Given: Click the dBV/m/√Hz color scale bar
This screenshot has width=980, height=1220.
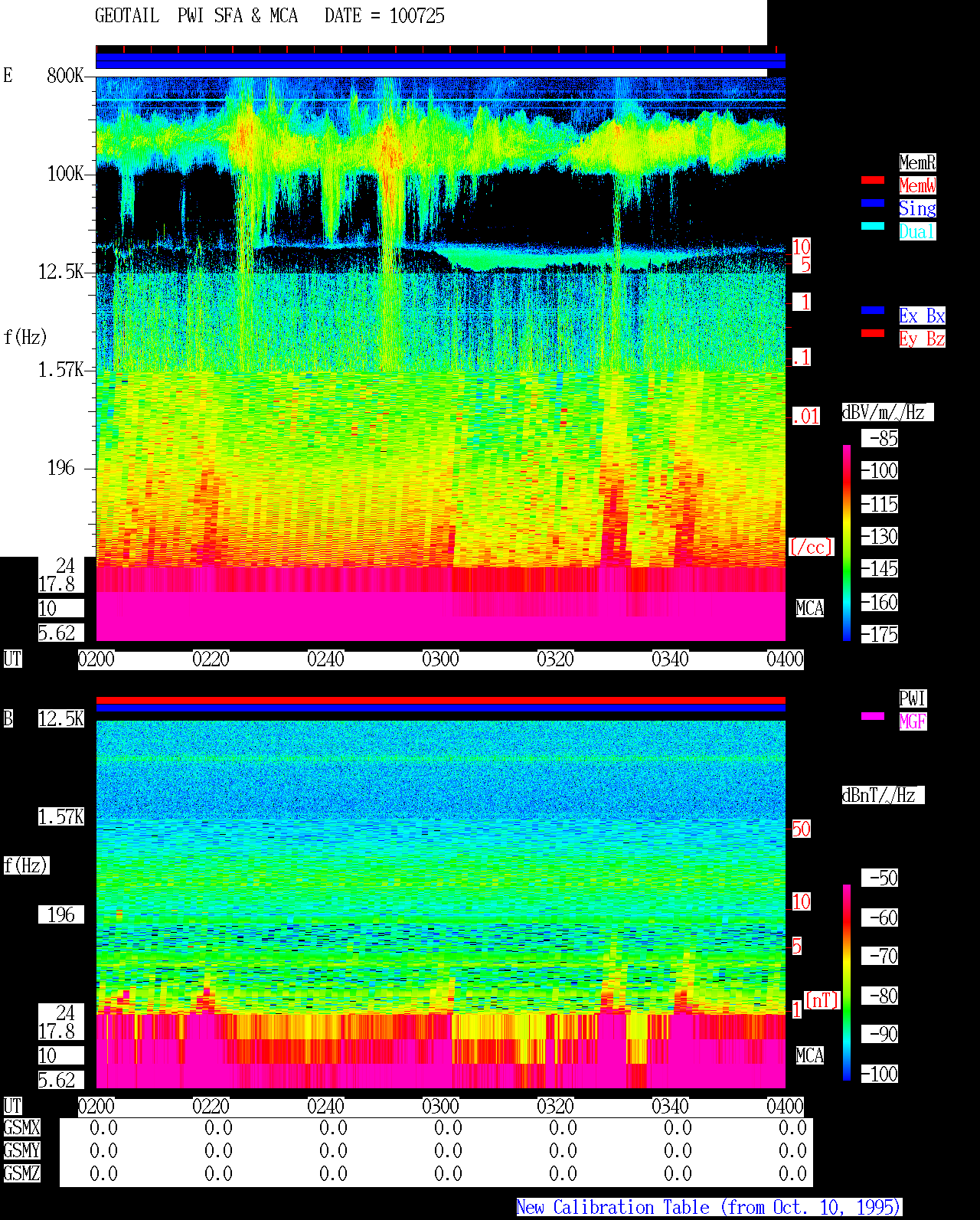Looking at the screenshot, I should pos(847,543).
